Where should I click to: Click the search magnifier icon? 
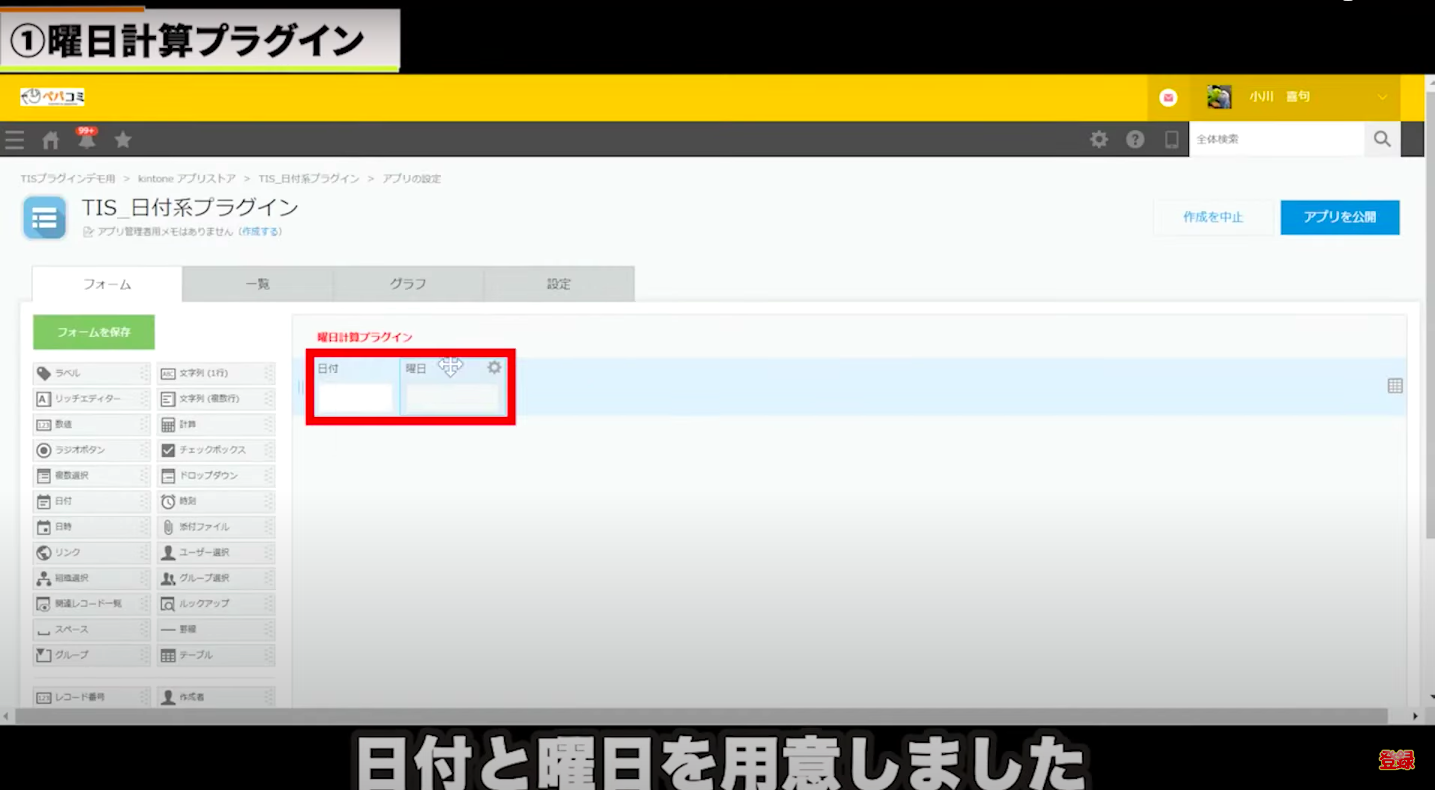pyautogui.click(x=1382, y=140)
